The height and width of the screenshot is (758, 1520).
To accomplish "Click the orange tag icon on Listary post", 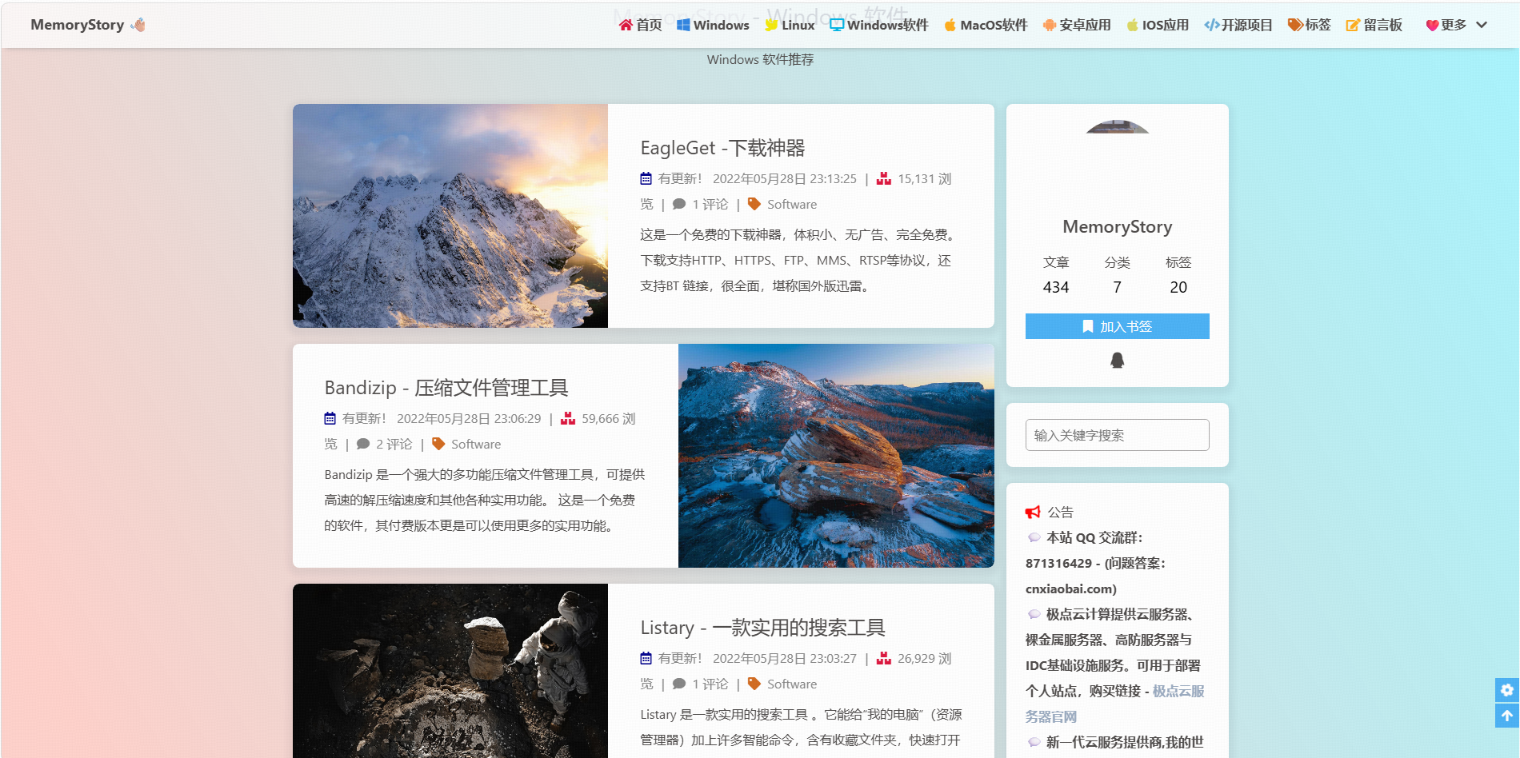I will click(754, 684).
